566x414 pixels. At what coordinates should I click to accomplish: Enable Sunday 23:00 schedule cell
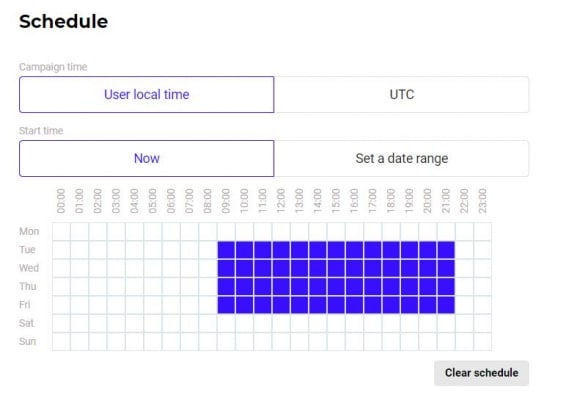click(x=483, y=341)
